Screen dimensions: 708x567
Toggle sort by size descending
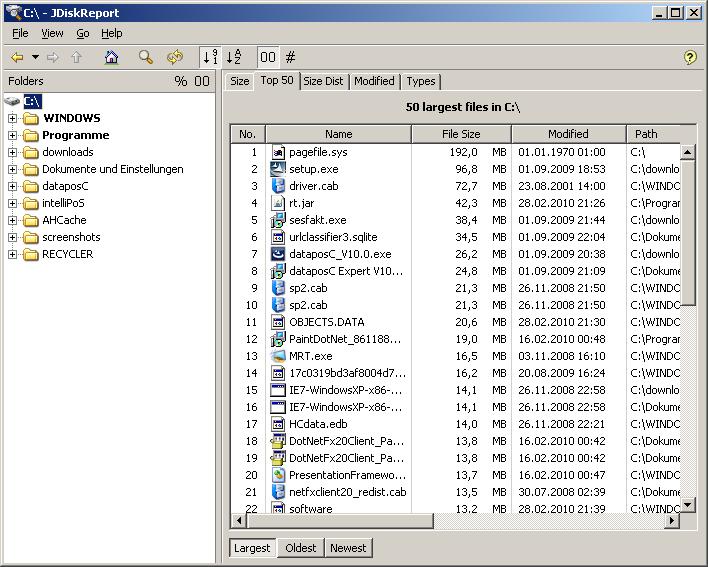210,57
